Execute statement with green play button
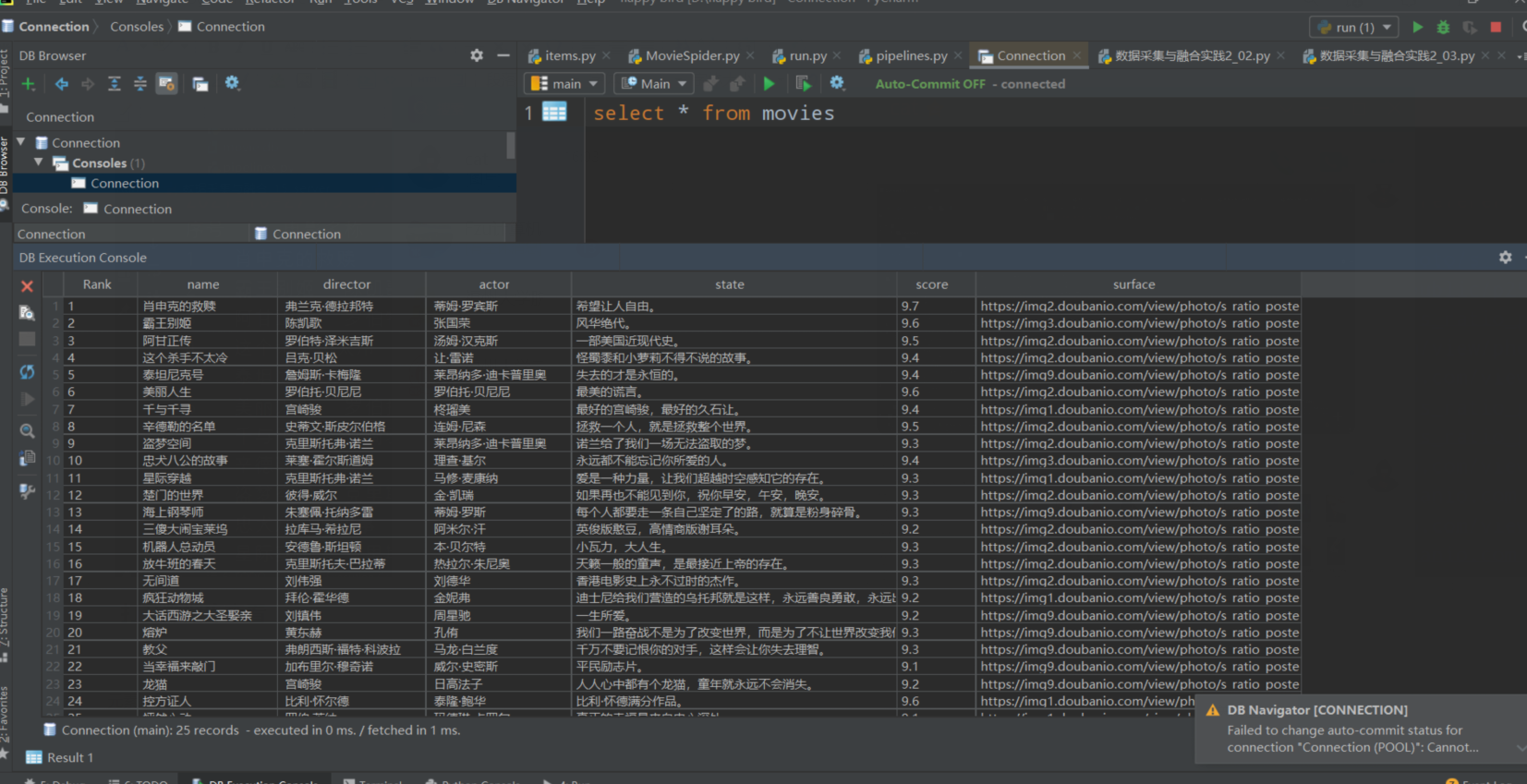Screen dimensions: 1527x784 769,84
